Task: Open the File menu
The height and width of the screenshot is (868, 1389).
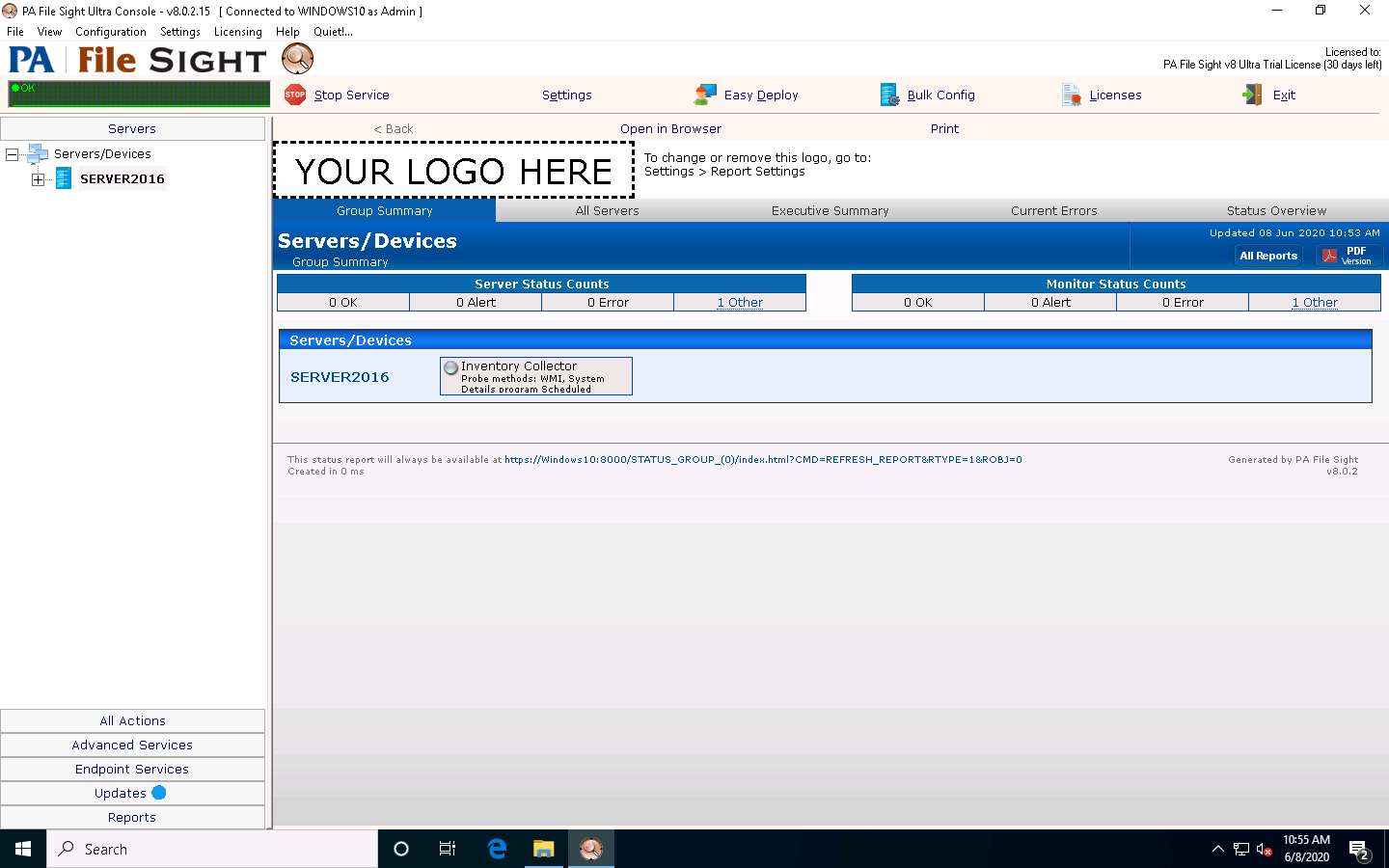Action: pos(15,32)
